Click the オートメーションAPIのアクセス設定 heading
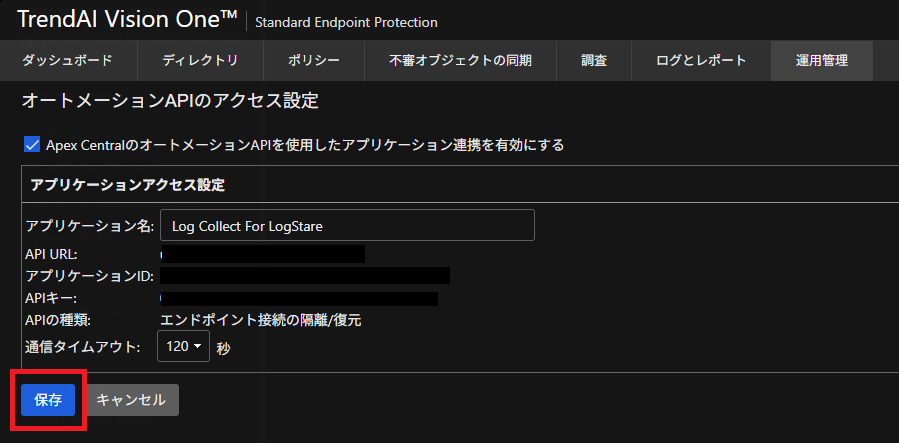This screenshot has height=443, width=899. coord(170,101)
